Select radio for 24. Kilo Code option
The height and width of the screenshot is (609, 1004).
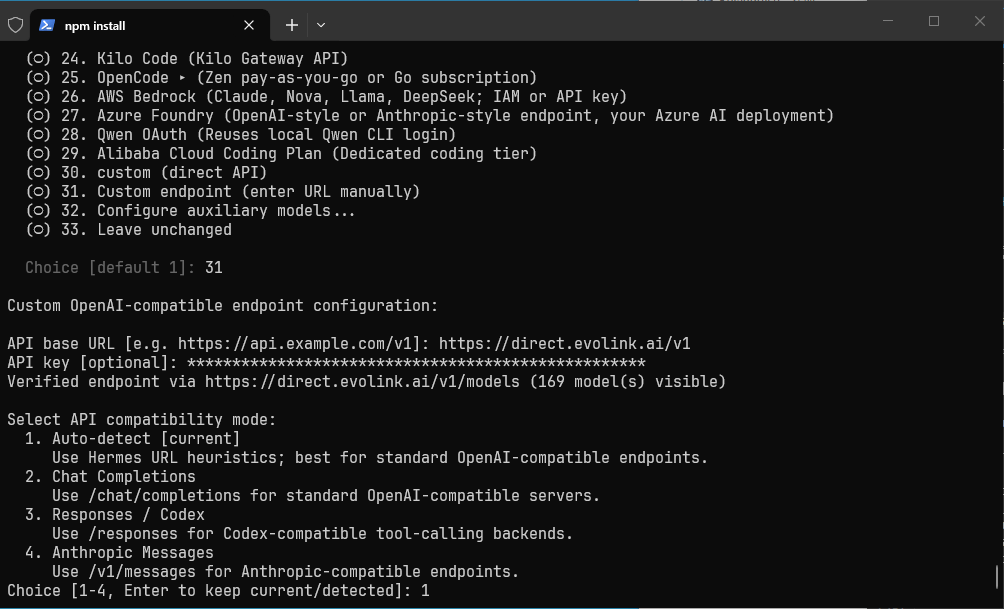coord(38,59)
